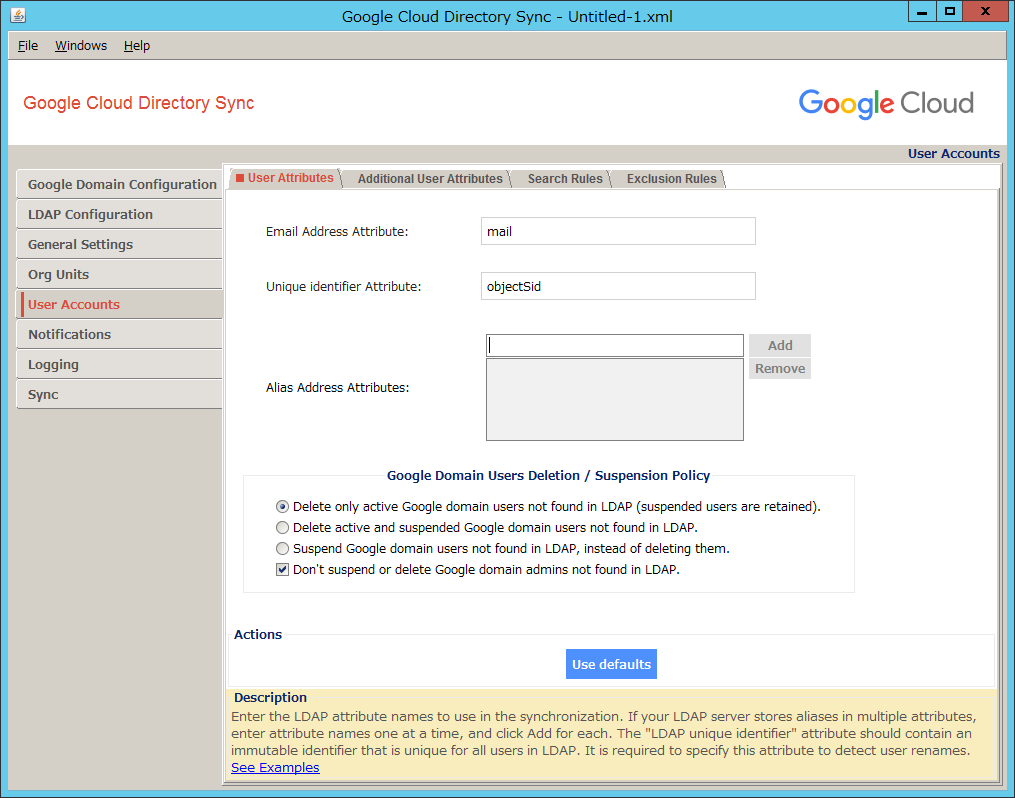The width and height of the screenshot is (1015, 798).
Task: Open Logging section
Action: tap(120, 364)
